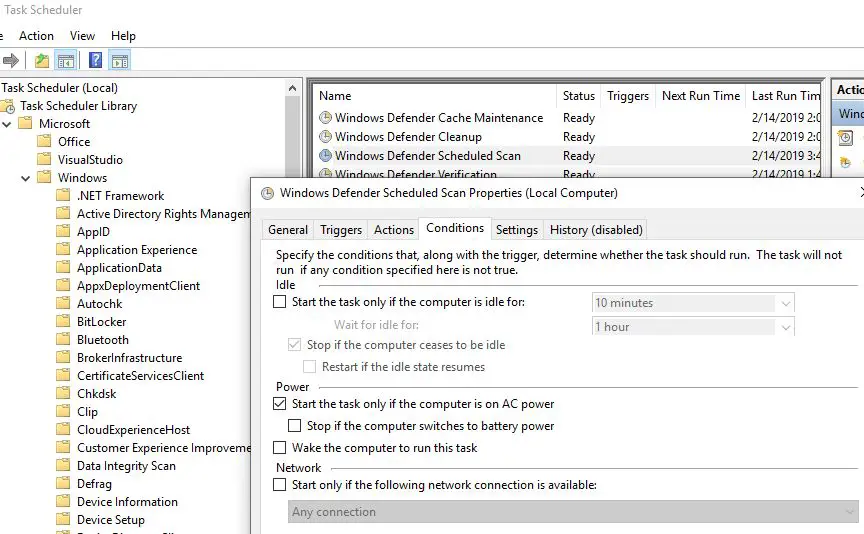The width and height of the screenshot is (864, 534).
Task: Toggle the show/hide console tree icon
Action: pos(66,61)
